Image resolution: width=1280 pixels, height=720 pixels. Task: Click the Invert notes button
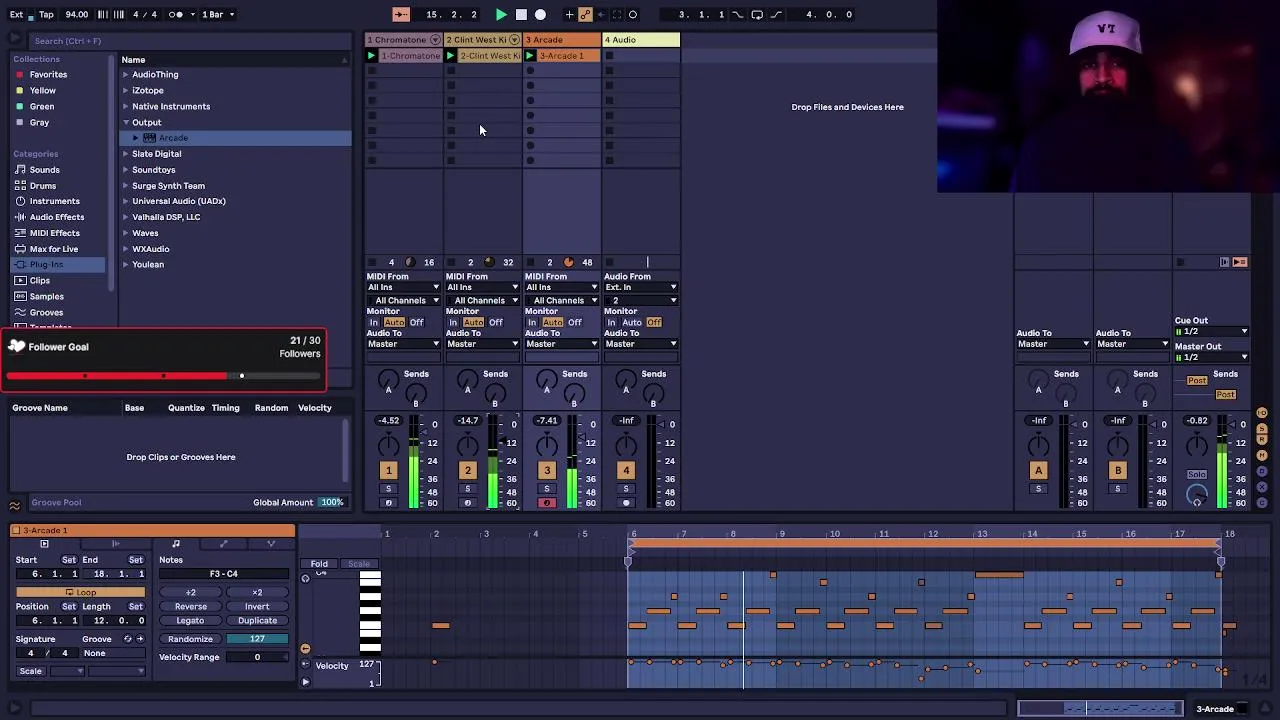tap(257, 607)
